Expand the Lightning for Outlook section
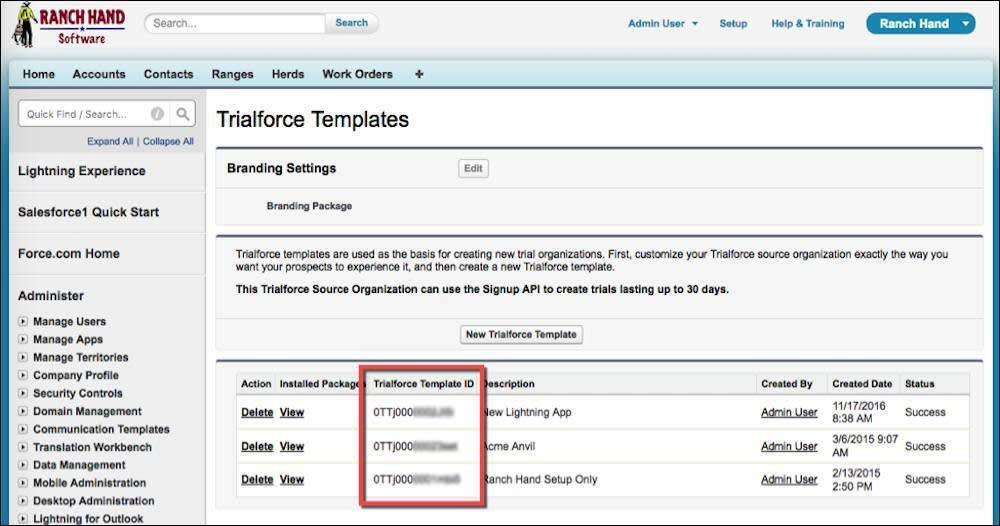Viewport: 1000px width, 526px height. coord(23,518)
